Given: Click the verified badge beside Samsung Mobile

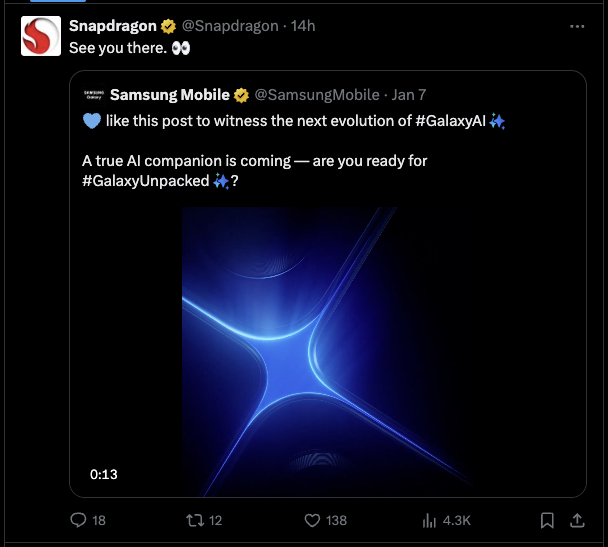Looking at the screenshot, I should pos(241,95).
